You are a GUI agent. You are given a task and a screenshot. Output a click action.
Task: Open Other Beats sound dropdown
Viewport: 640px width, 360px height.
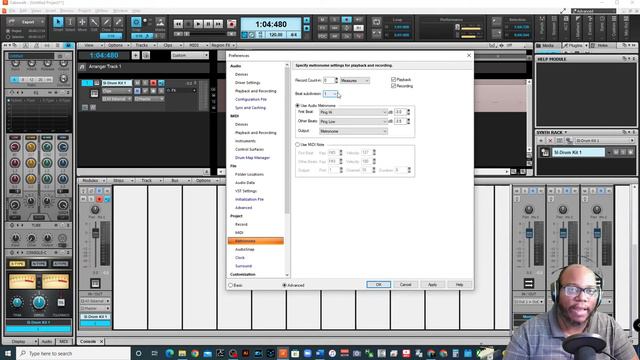353,122
